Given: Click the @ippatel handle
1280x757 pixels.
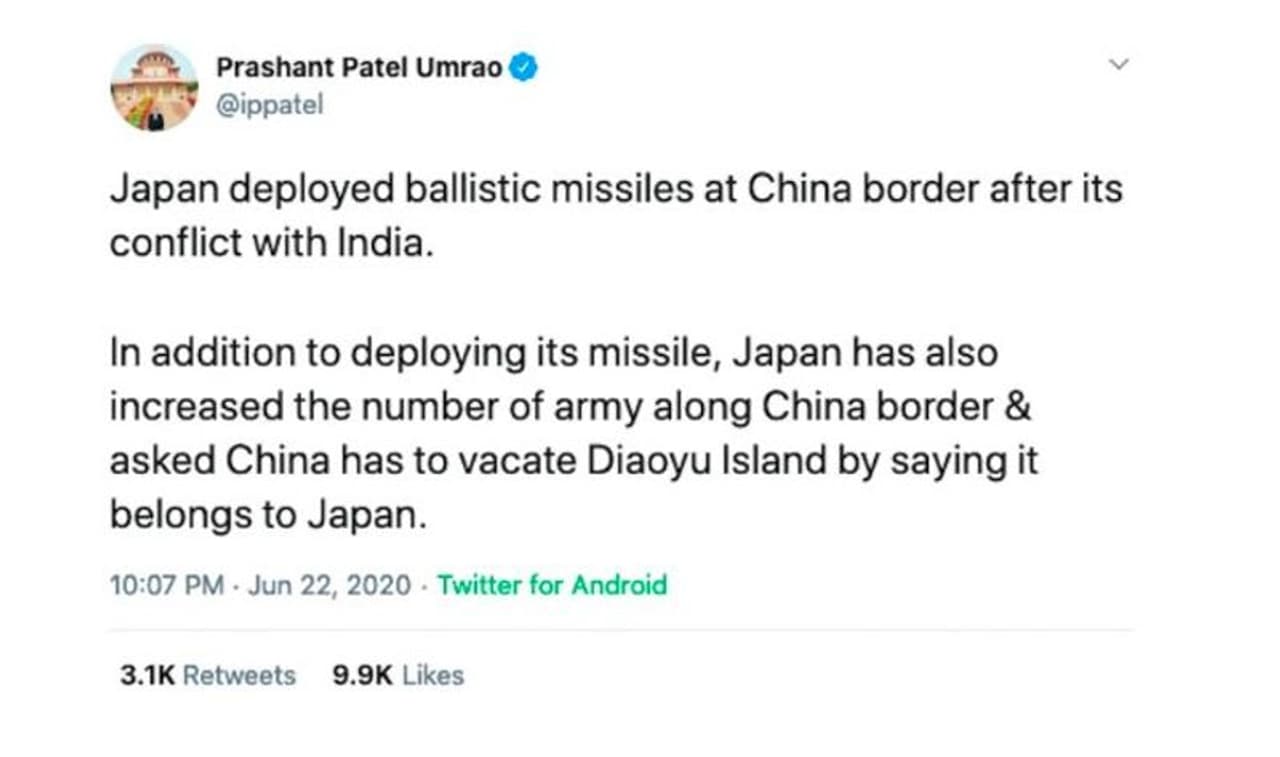Looking at the screenshot, I should (x=270, y=104).
